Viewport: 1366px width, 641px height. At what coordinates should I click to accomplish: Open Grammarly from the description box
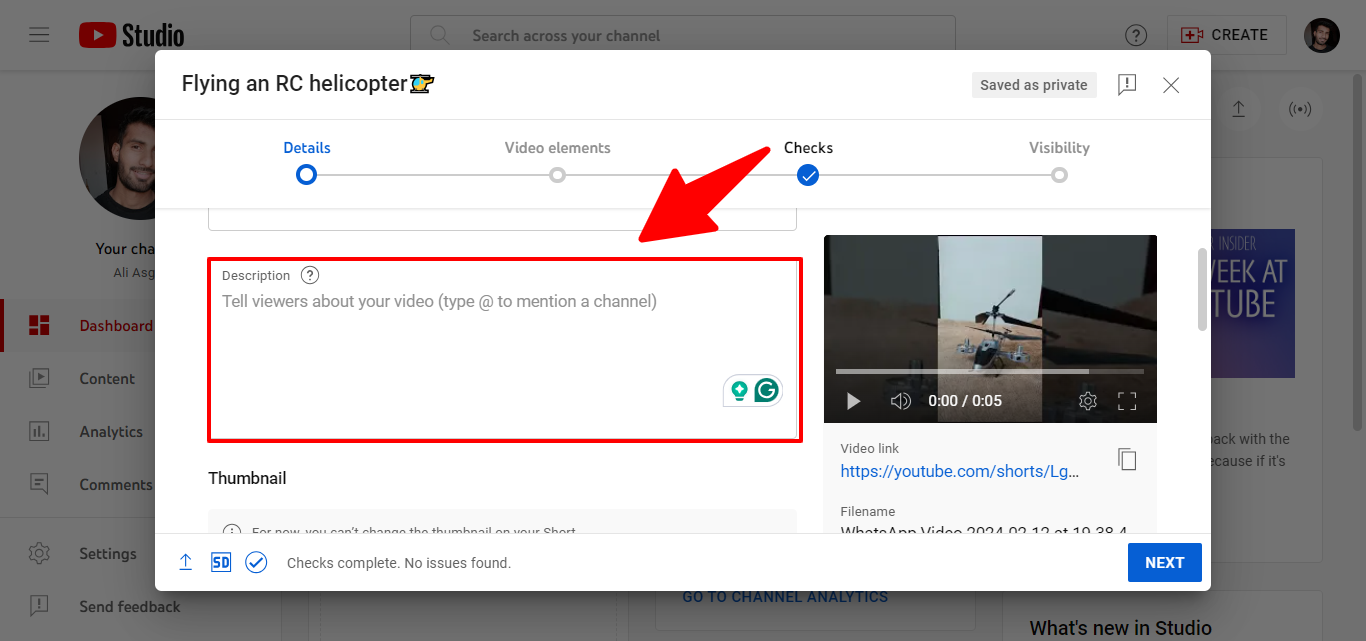point(767,391)
